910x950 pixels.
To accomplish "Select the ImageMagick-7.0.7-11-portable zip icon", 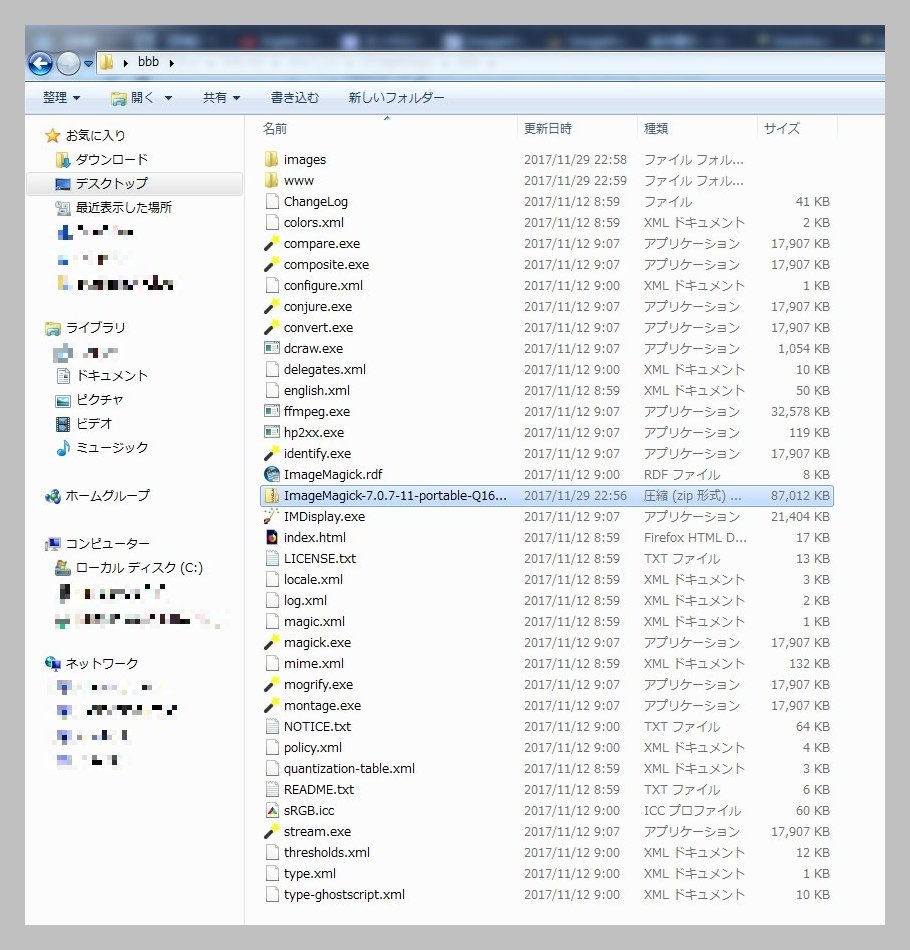I will [x=271, y=496].
